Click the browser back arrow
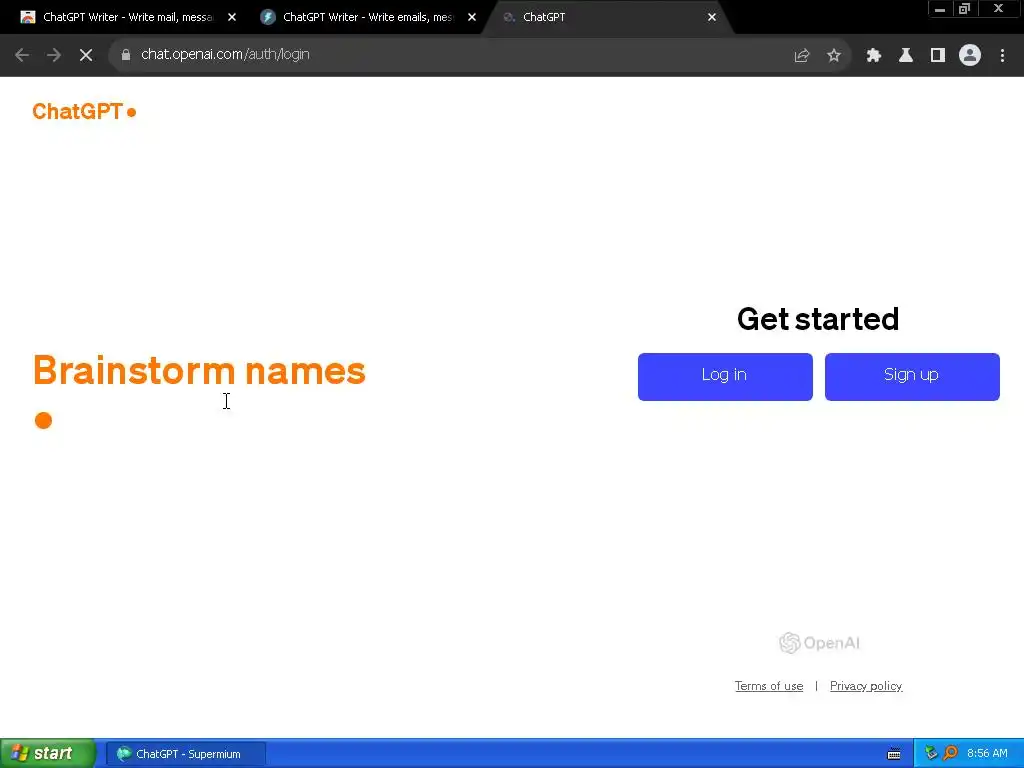This screenshot has width=1024, height=768. (22, 55)
